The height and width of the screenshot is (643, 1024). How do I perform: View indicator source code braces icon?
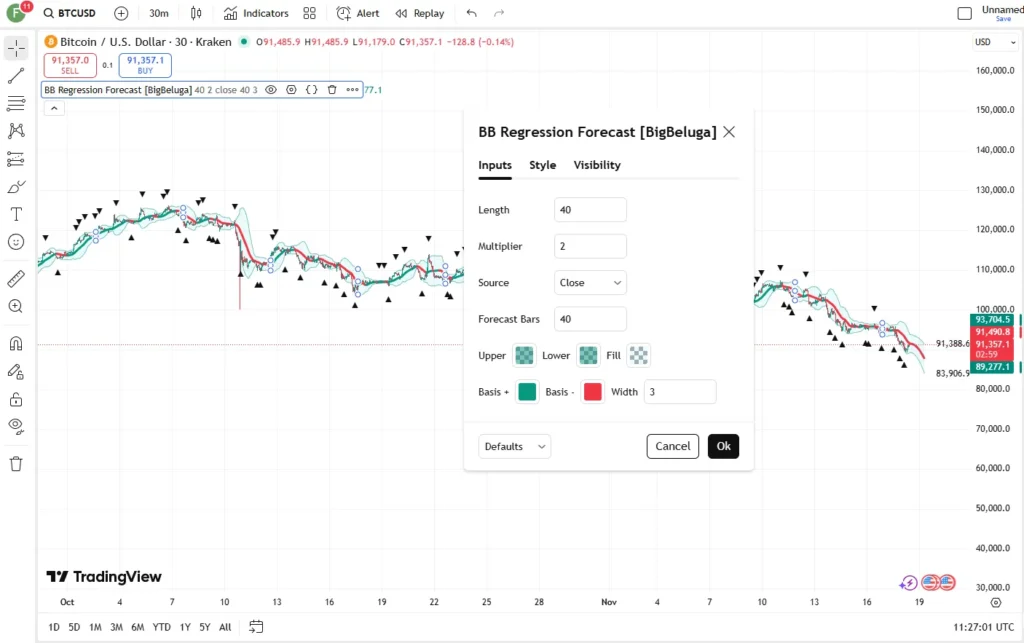(x=312, y=89)
